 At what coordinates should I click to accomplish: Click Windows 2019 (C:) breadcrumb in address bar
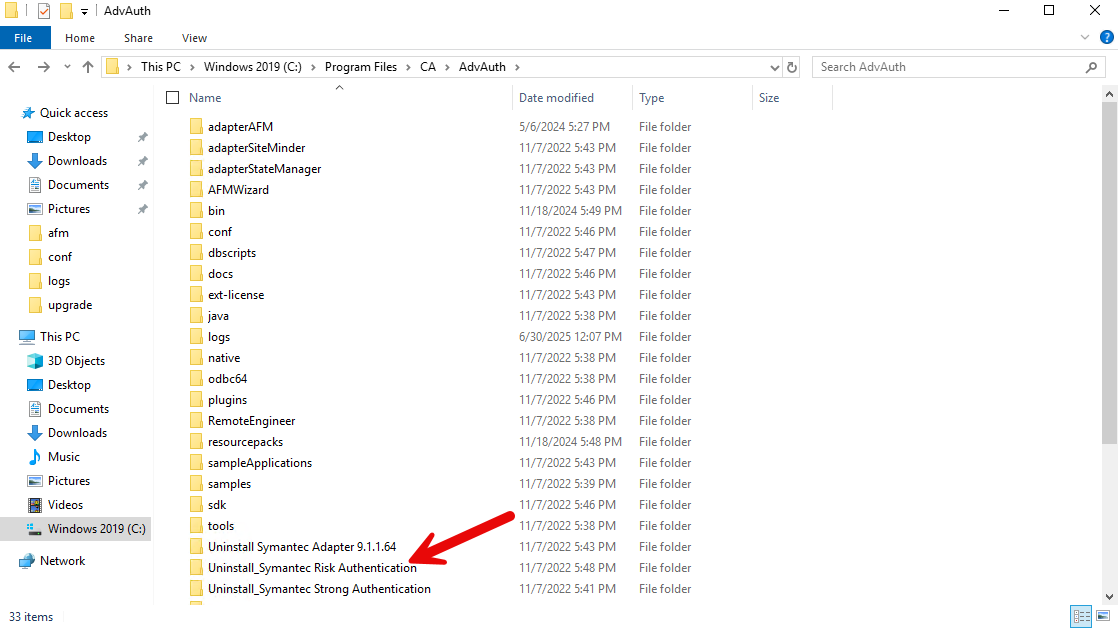coord(252,66)
